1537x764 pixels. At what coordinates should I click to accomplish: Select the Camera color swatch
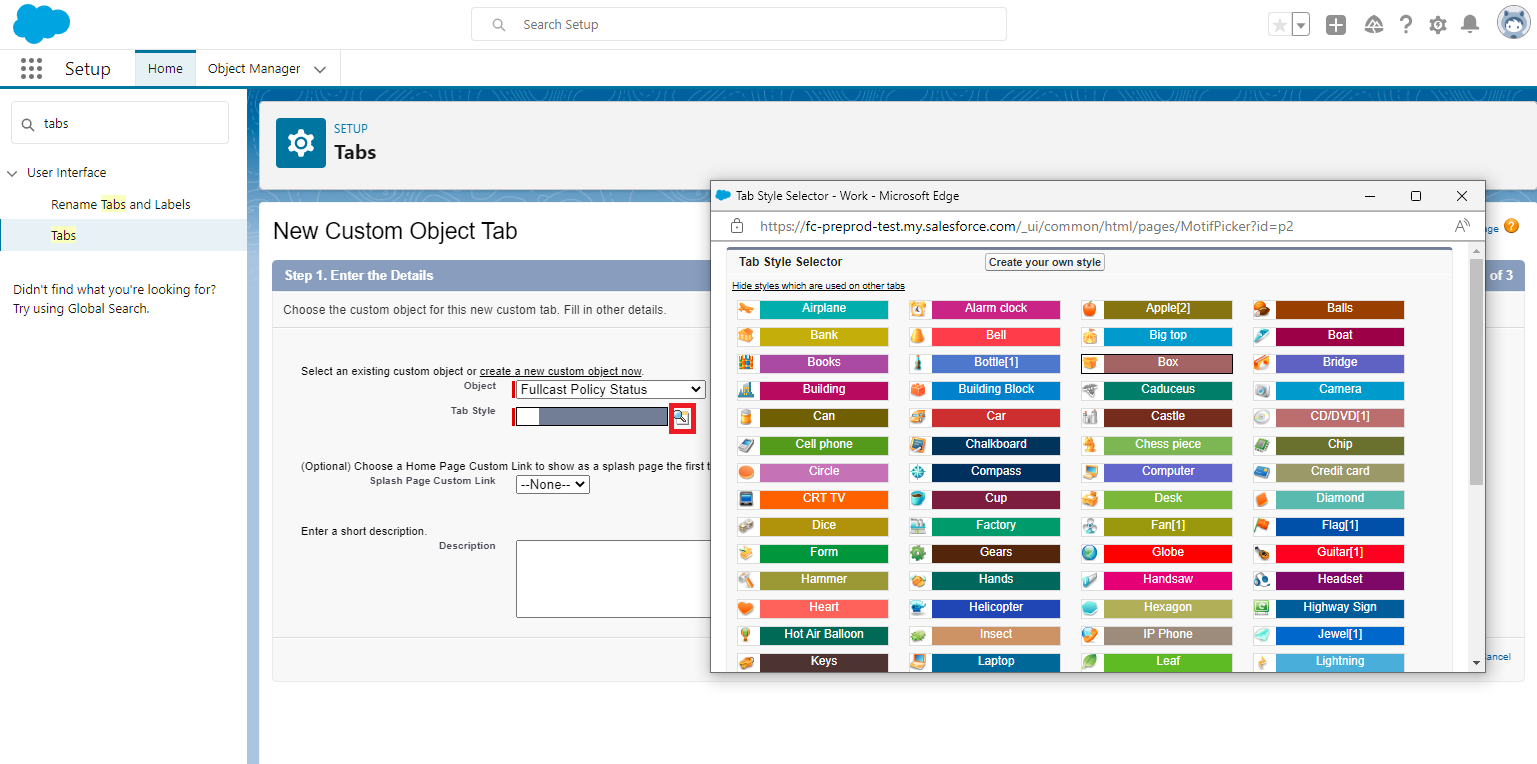click(1340, 390)
